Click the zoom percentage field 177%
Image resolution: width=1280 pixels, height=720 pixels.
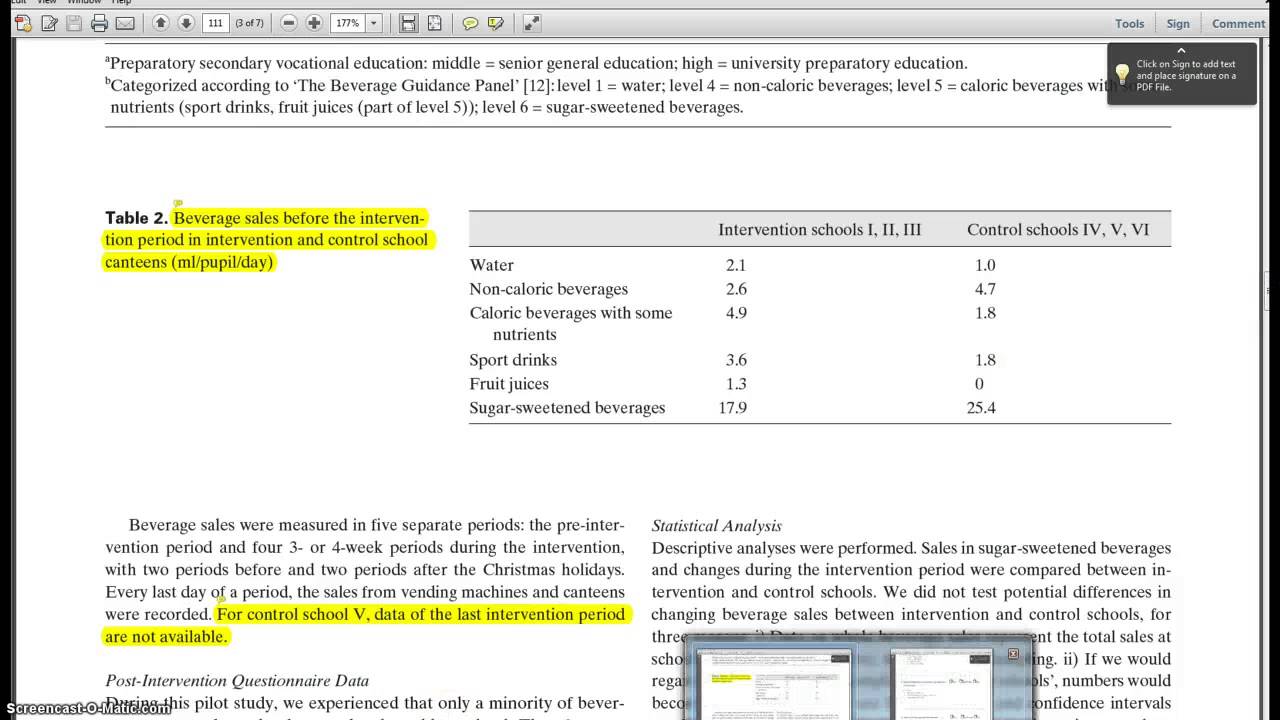[347, 23]
